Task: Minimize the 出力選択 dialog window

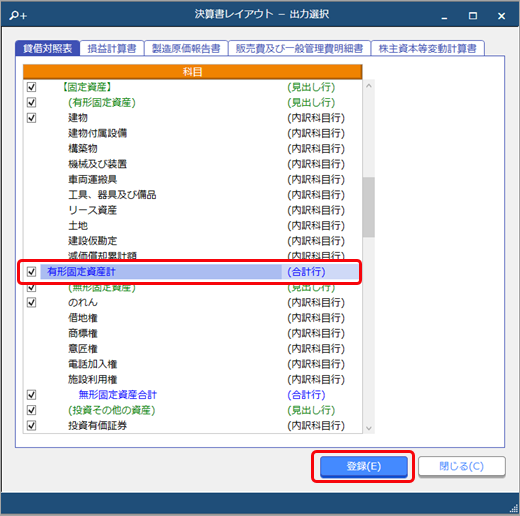Action: tap(444, 16)
